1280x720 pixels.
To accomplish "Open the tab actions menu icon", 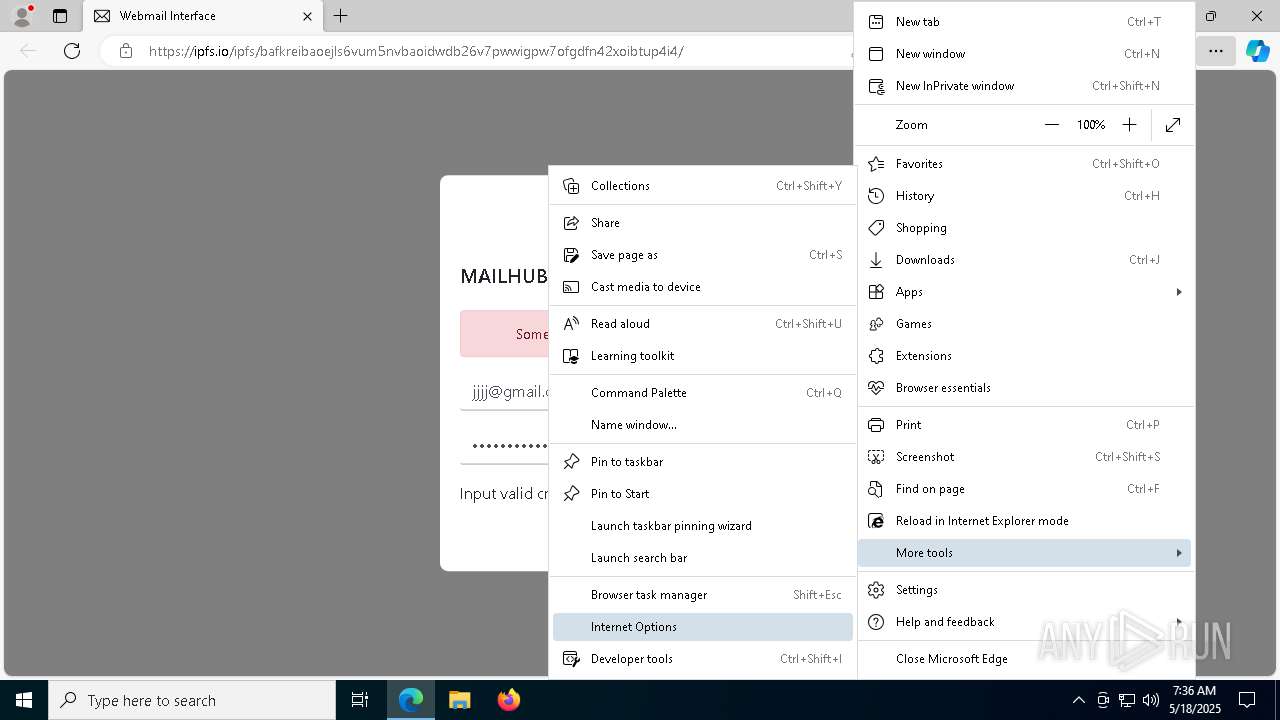I will point(60,16).
